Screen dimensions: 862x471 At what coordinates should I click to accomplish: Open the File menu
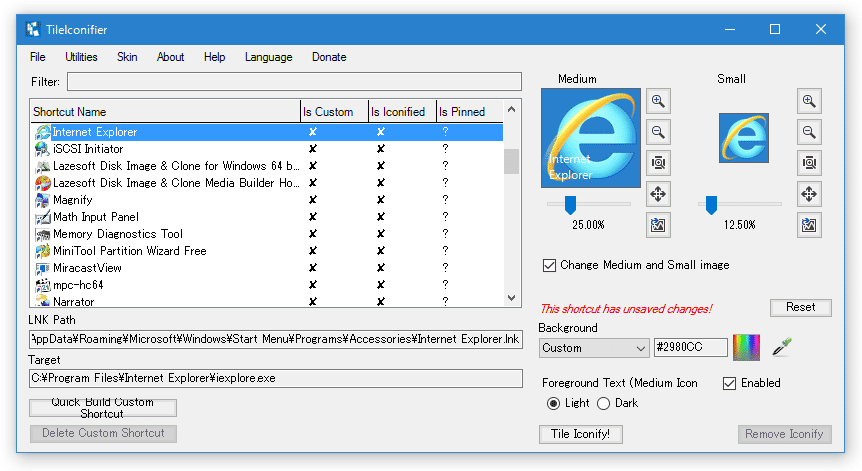37,57
